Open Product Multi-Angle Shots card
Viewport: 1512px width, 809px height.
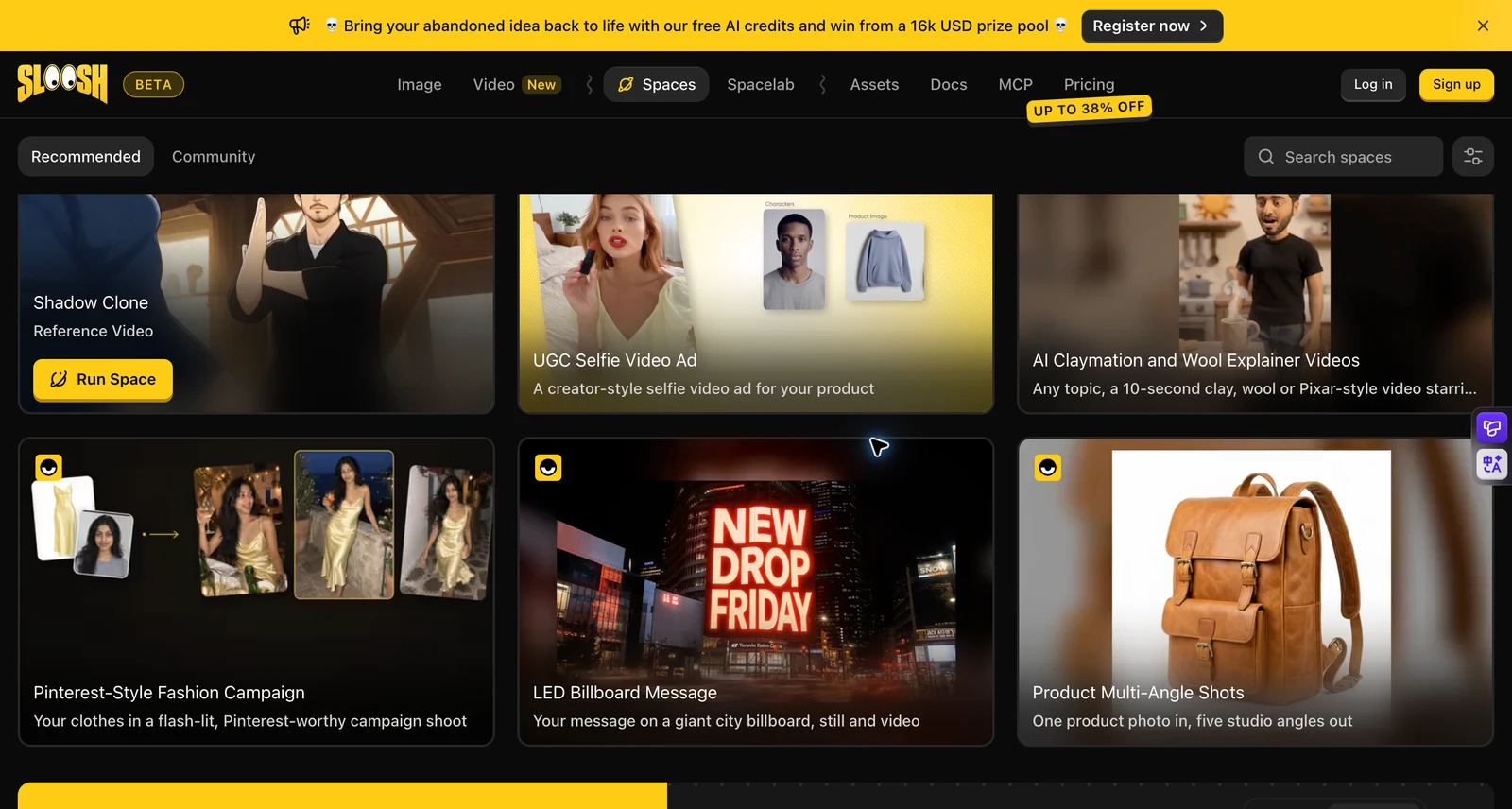pos(1255,592)
